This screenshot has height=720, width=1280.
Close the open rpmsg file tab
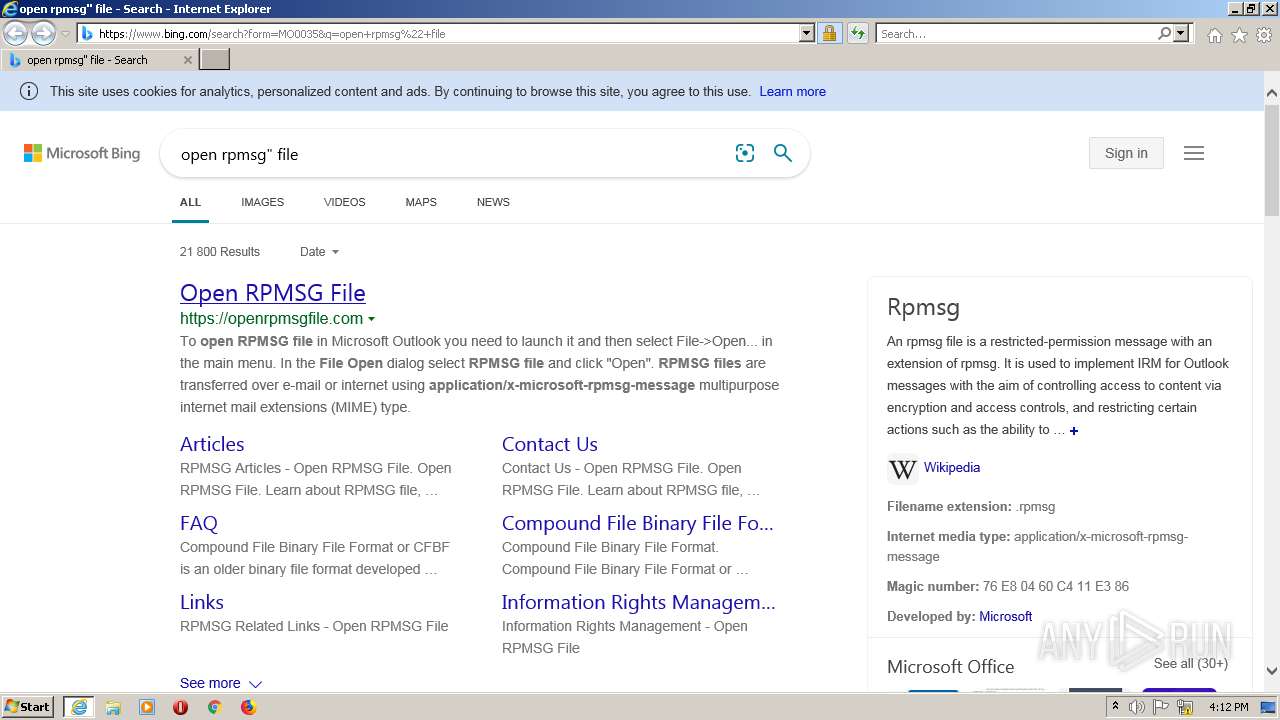187,60
